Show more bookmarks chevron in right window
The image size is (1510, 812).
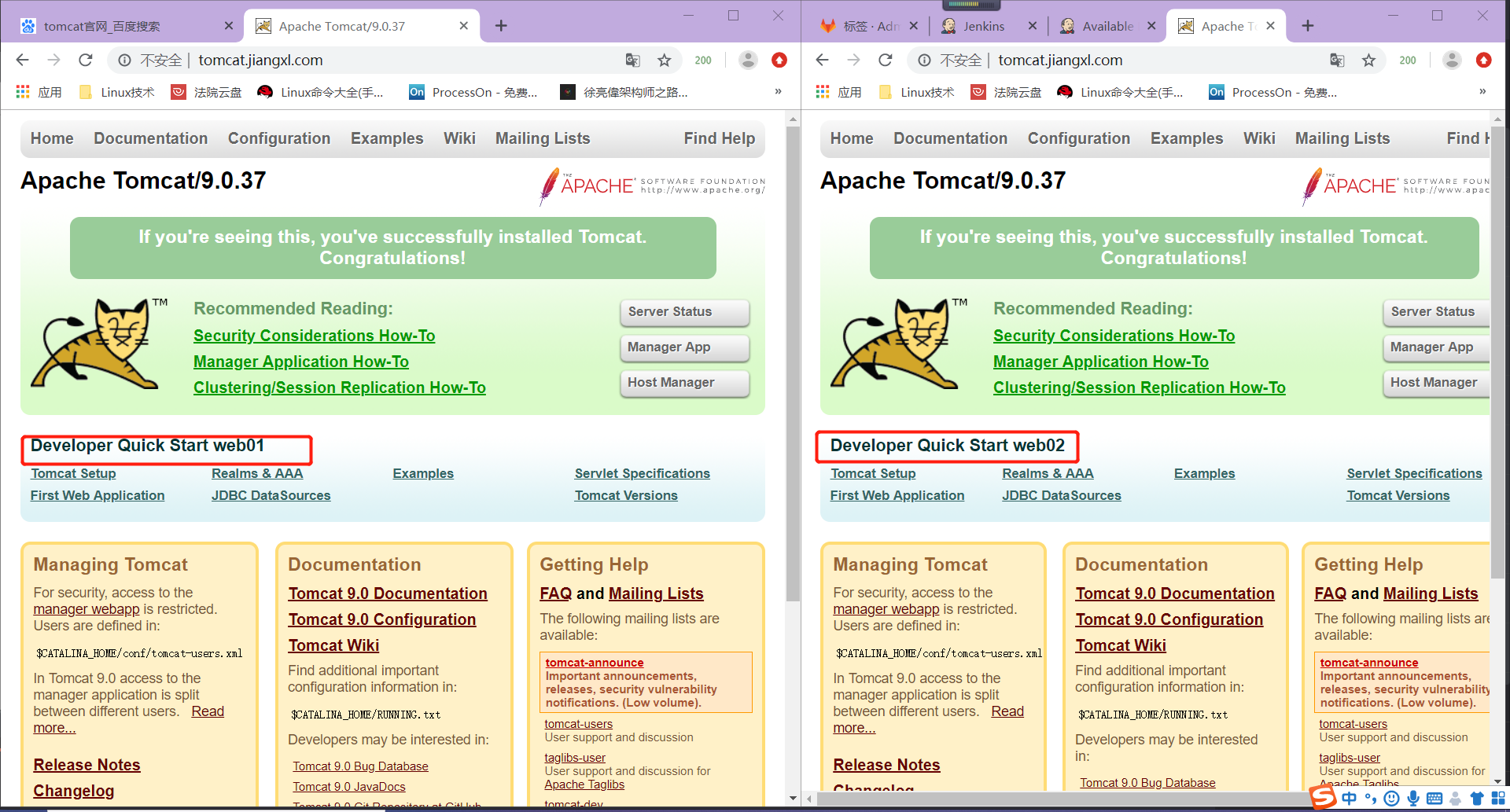pyautogui.click(x=1482, y=92)
